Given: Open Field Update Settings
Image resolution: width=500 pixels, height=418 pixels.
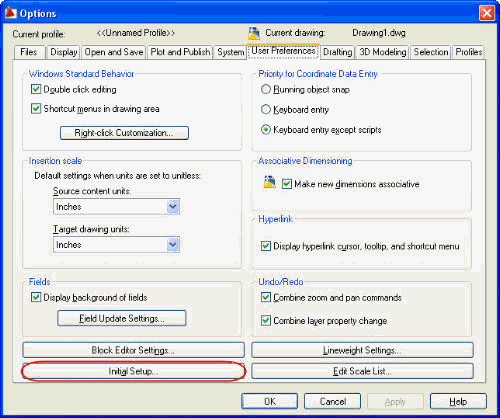Looking at the screenshot, I should (122, 318).
